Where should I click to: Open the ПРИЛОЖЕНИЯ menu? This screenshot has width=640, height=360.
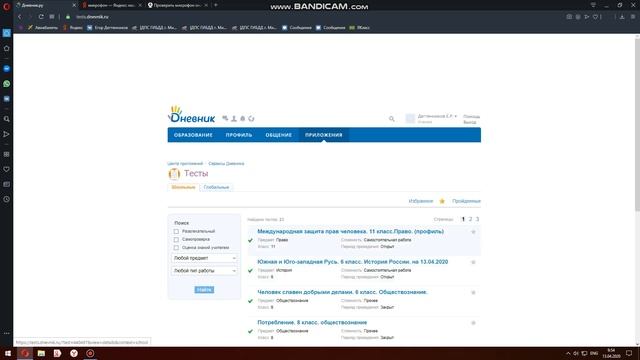(x=324, y=135)
